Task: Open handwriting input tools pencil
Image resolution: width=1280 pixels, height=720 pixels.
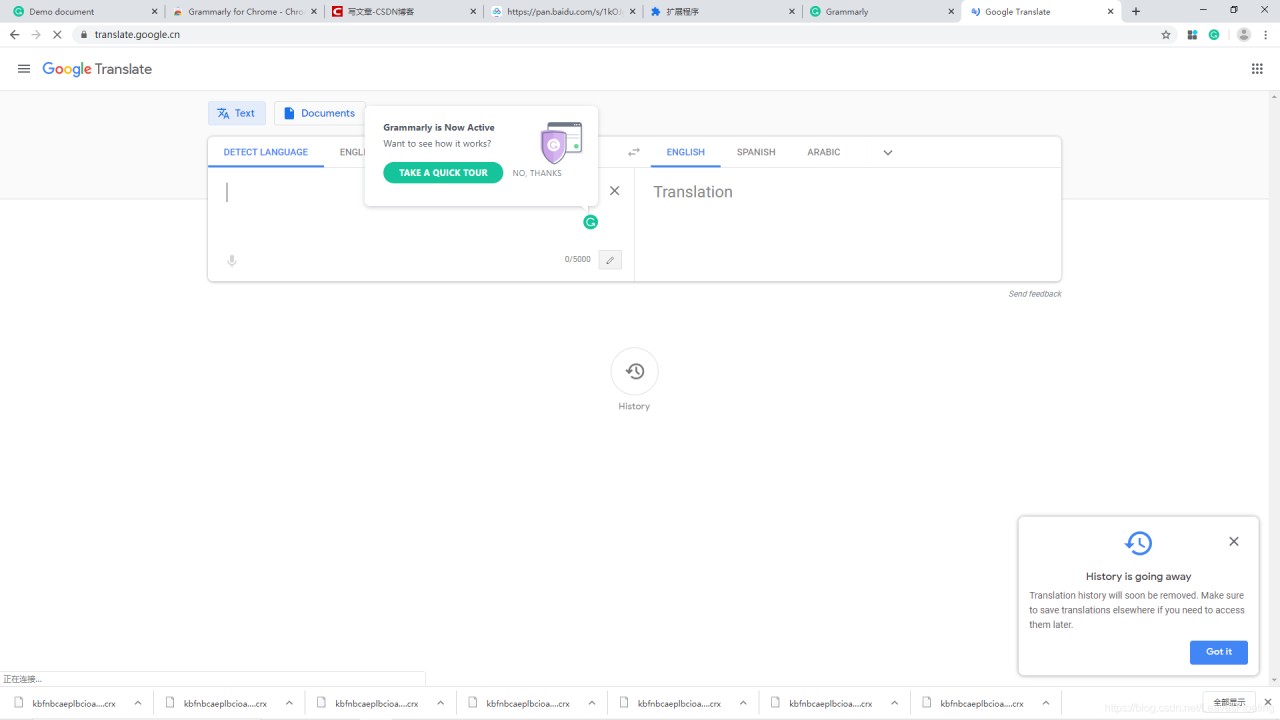Action: (x=610, y=260)
